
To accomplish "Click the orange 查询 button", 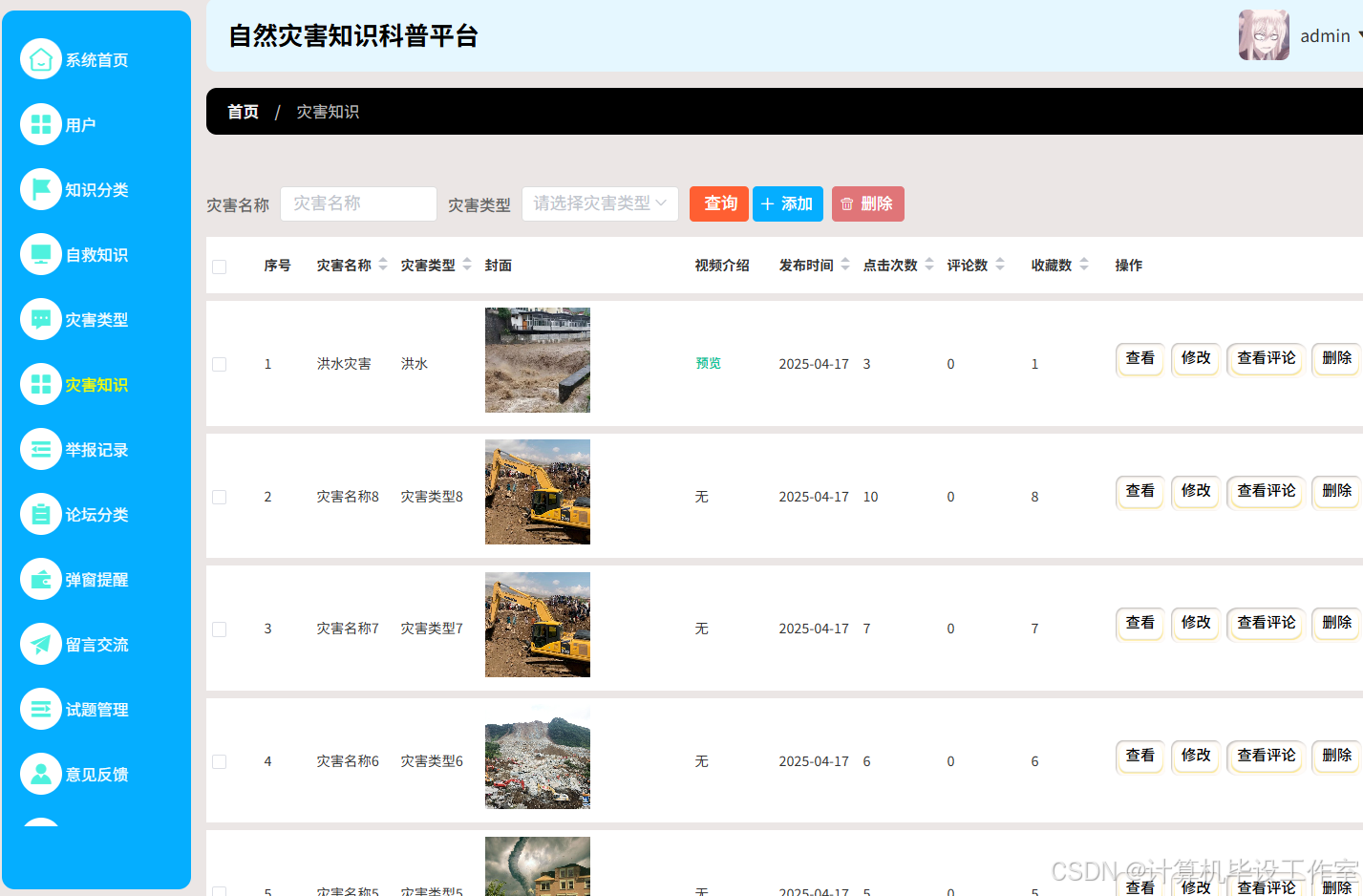I will (719, 203).
